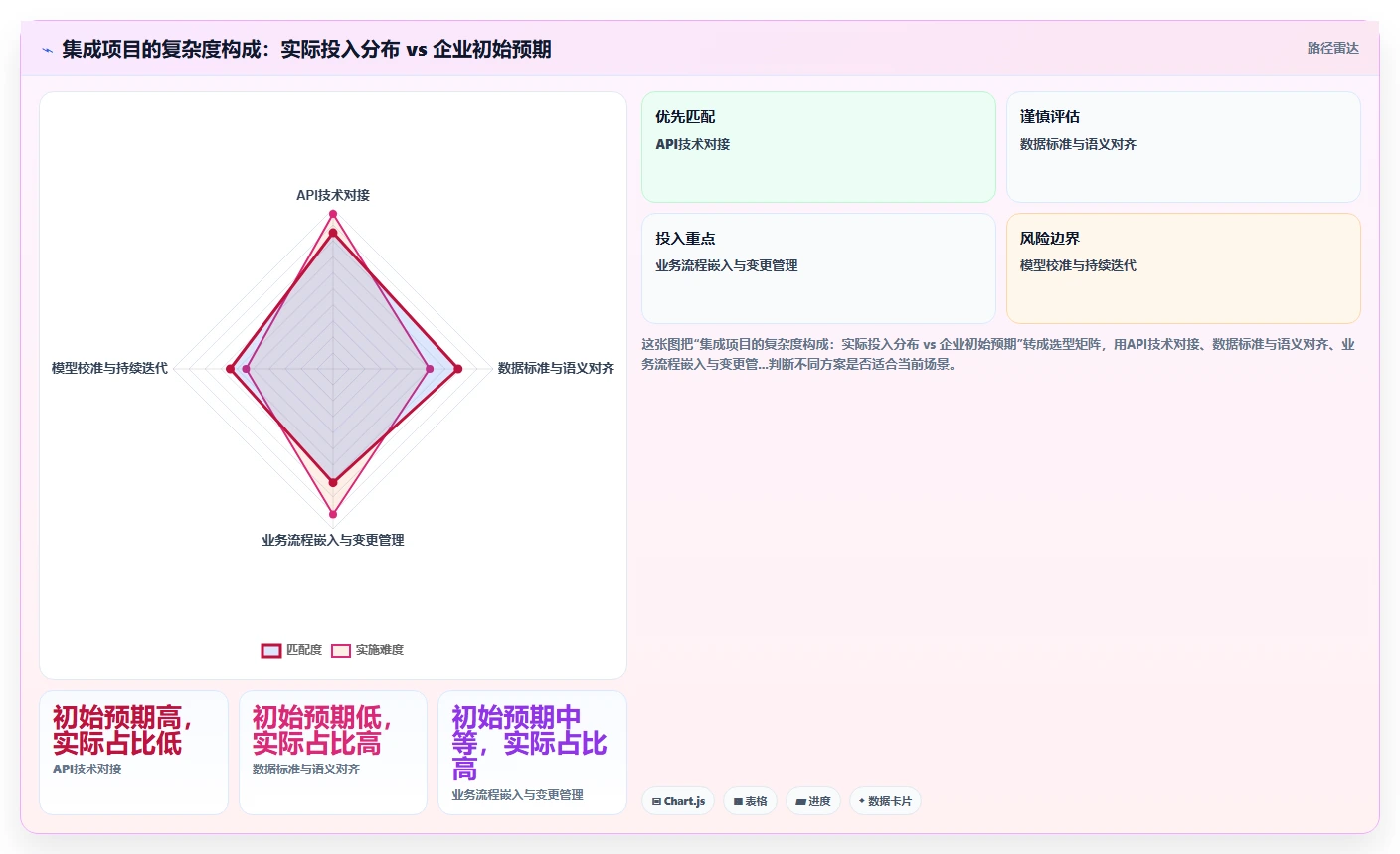
Task: Click 数据标准与语义对齐 in the 谨慎评估 card
Action: pos(1078,144)
